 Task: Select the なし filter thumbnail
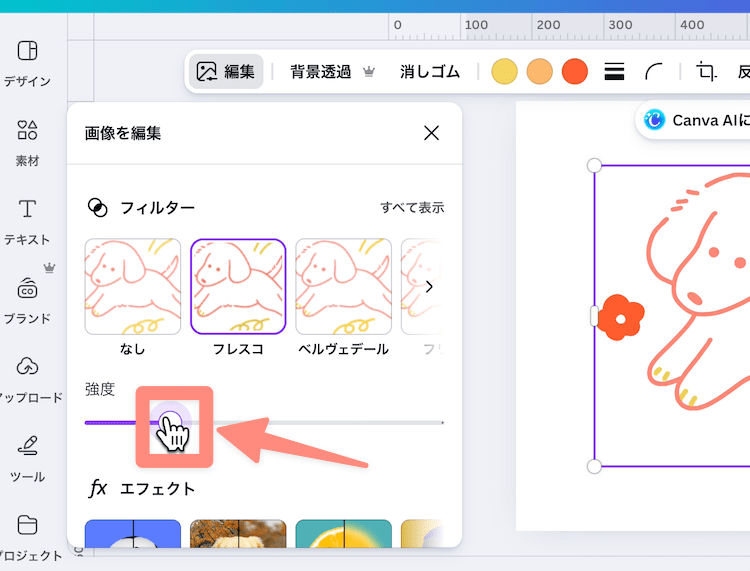pyautogui.click(x=133, y=287)
